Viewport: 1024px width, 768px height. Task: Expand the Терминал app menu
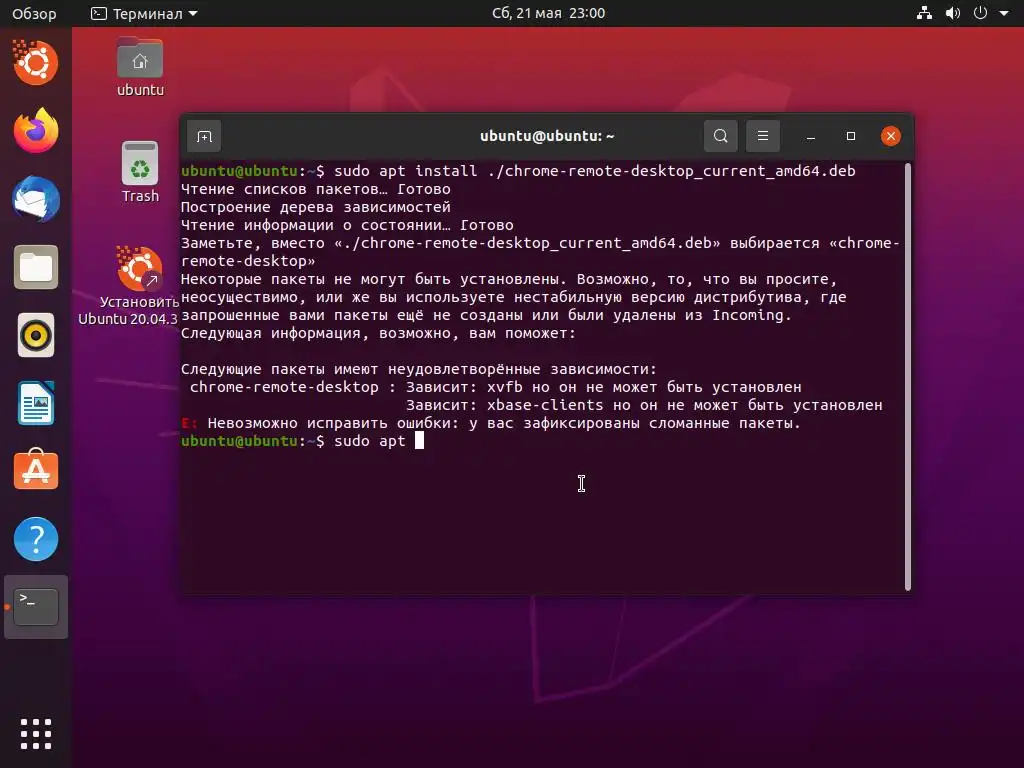pyautogui.click(x=144, y=13)
